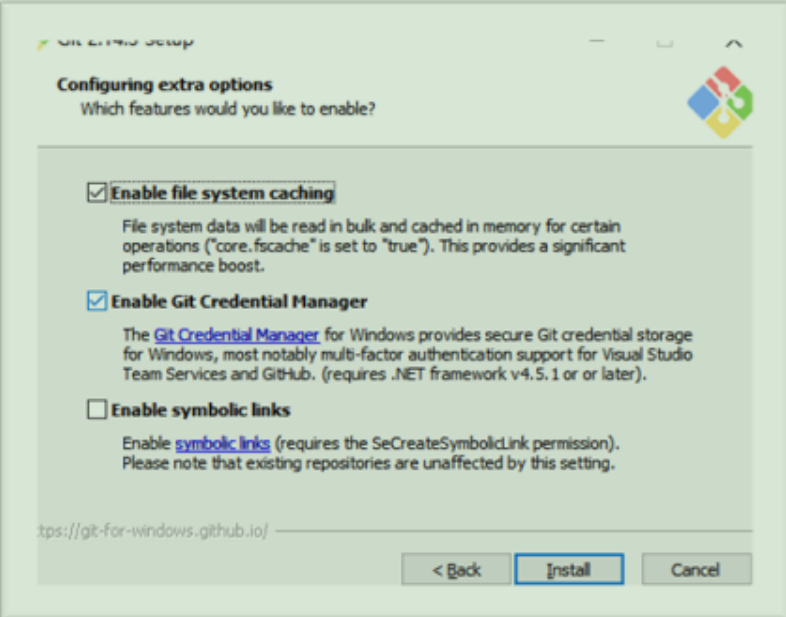This screenshot has height=617, width=786.
Task: Uncheck the file system caching checkbox
Action: 97,192
